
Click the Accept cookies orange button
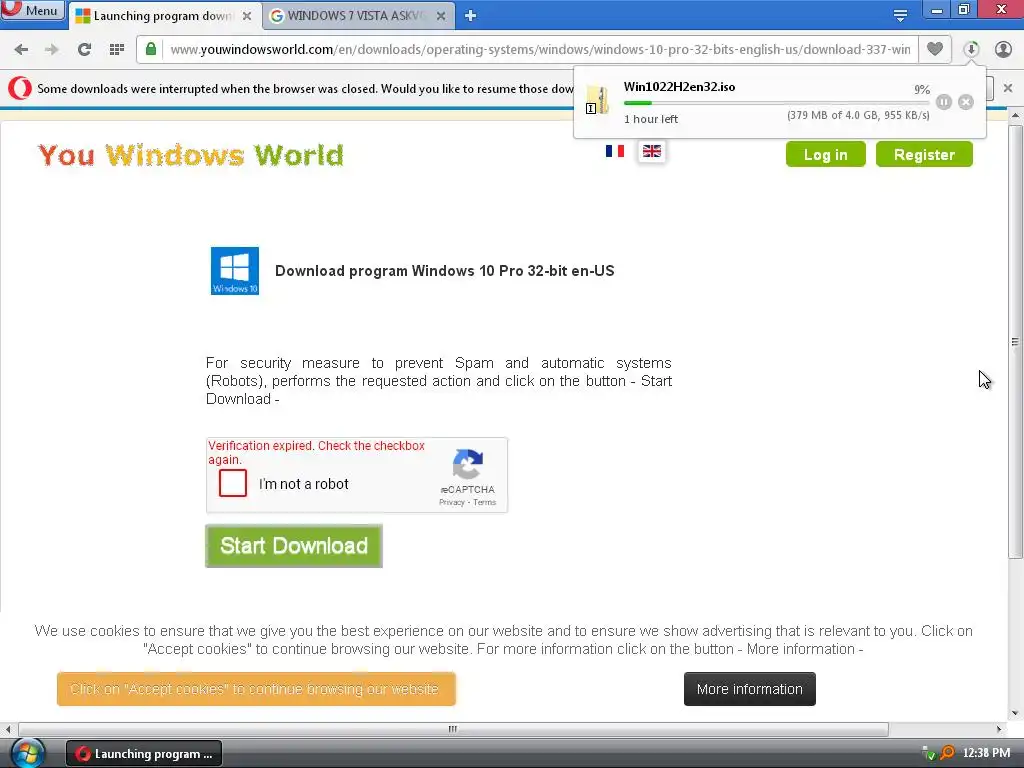click(x=256, y=689)
